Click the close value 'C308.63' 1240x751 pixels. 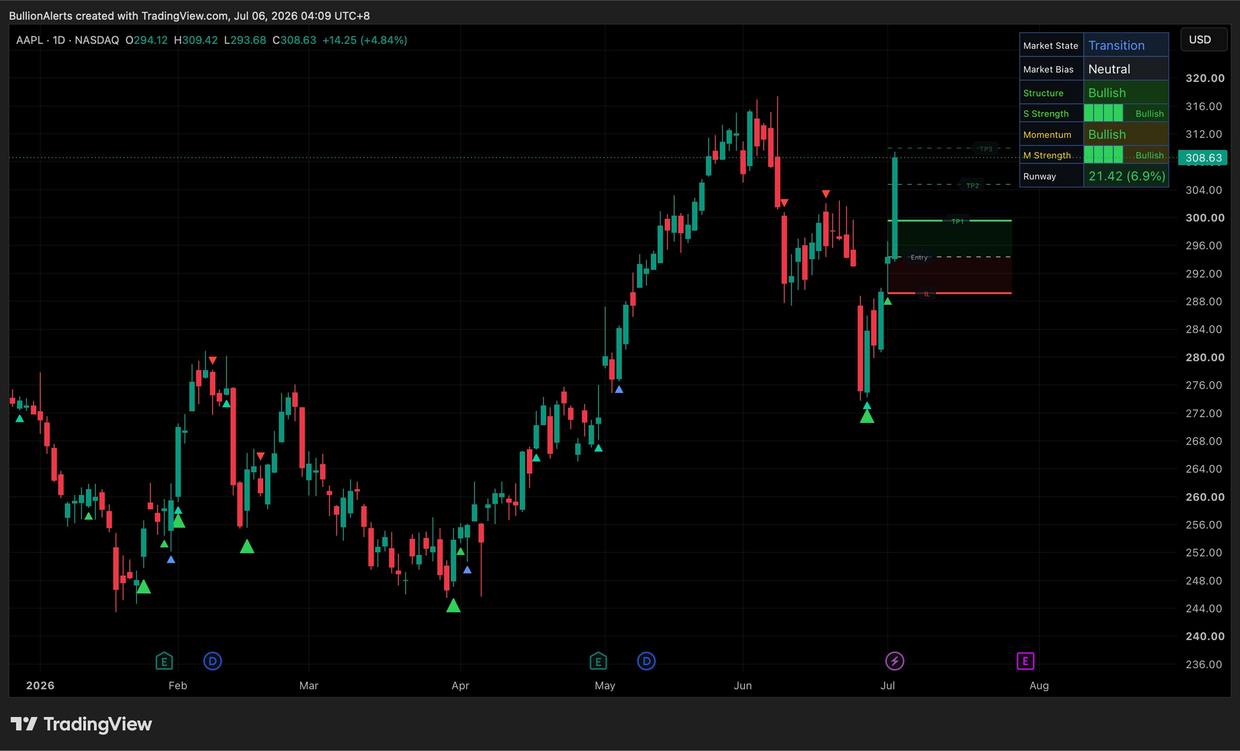coord(293,40)
